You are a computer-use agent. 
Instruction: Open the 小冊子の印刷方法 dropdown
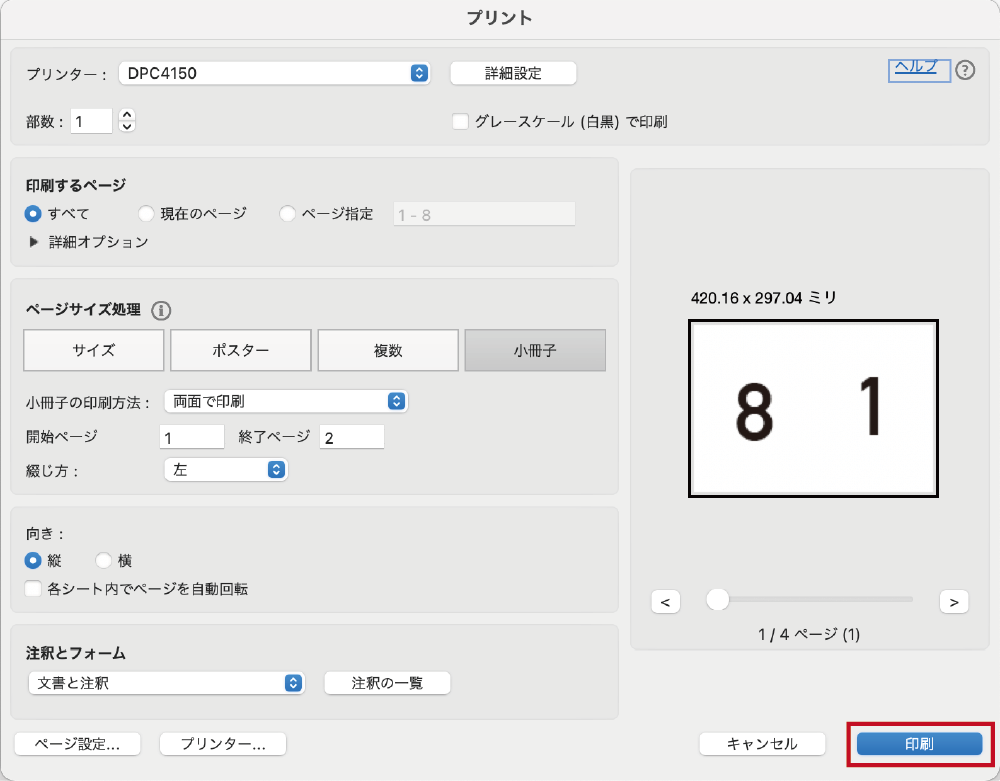(x=286, y=401)
